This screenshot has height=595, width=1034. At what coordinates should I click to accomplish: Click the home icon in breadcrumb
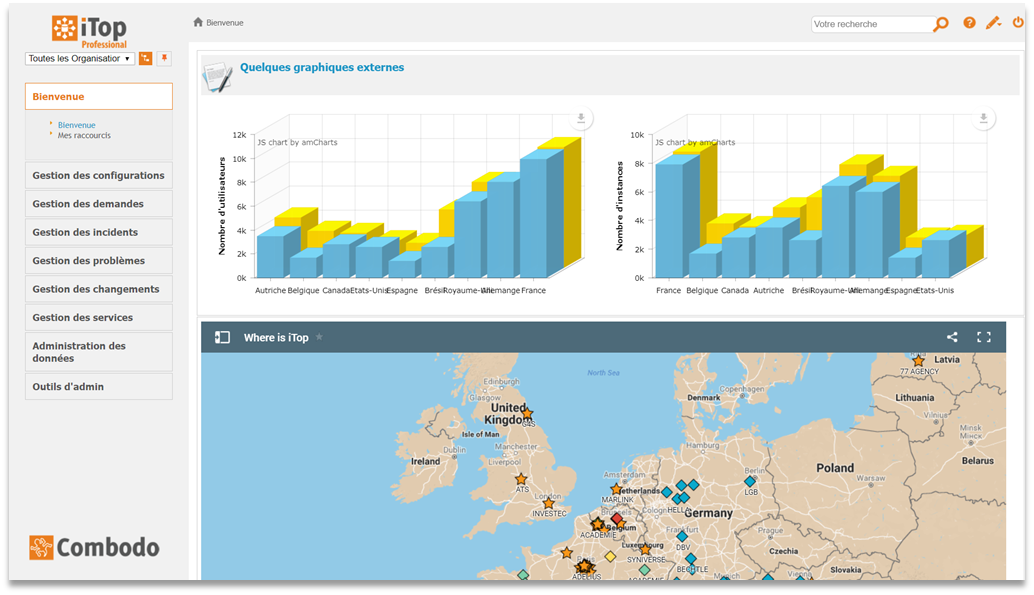click(198, 22)
